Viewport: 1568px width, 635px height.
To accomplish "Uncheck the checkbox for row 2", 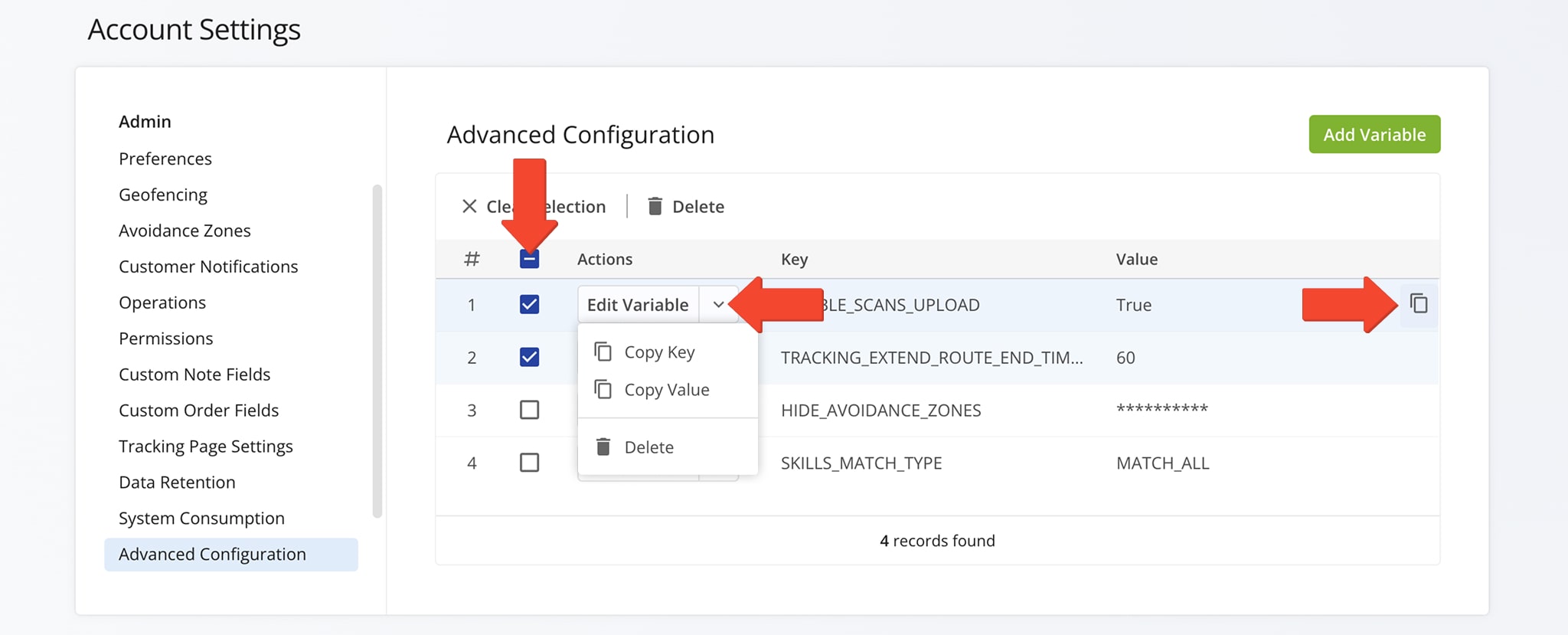I will click(529, 357).
